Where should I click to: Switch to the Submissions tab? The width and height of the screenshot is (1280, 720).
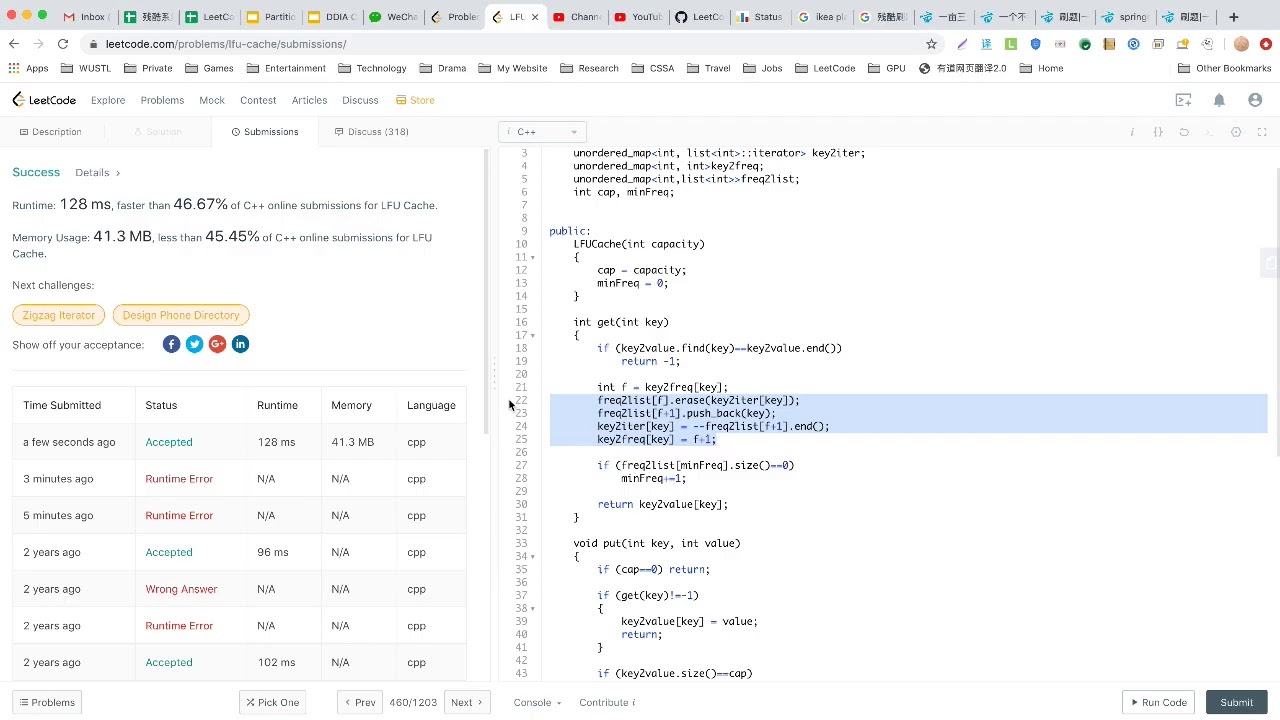265,132
